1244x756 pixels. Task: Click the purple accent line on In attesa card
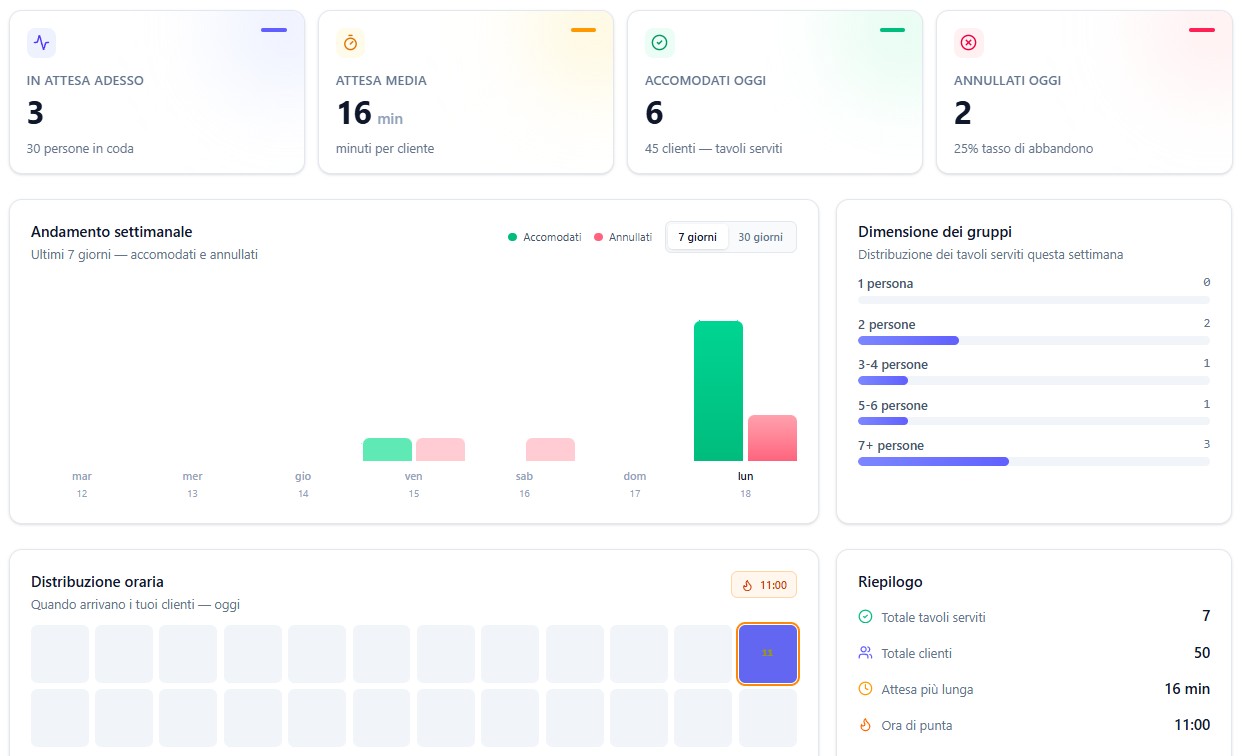click(274, 30)
